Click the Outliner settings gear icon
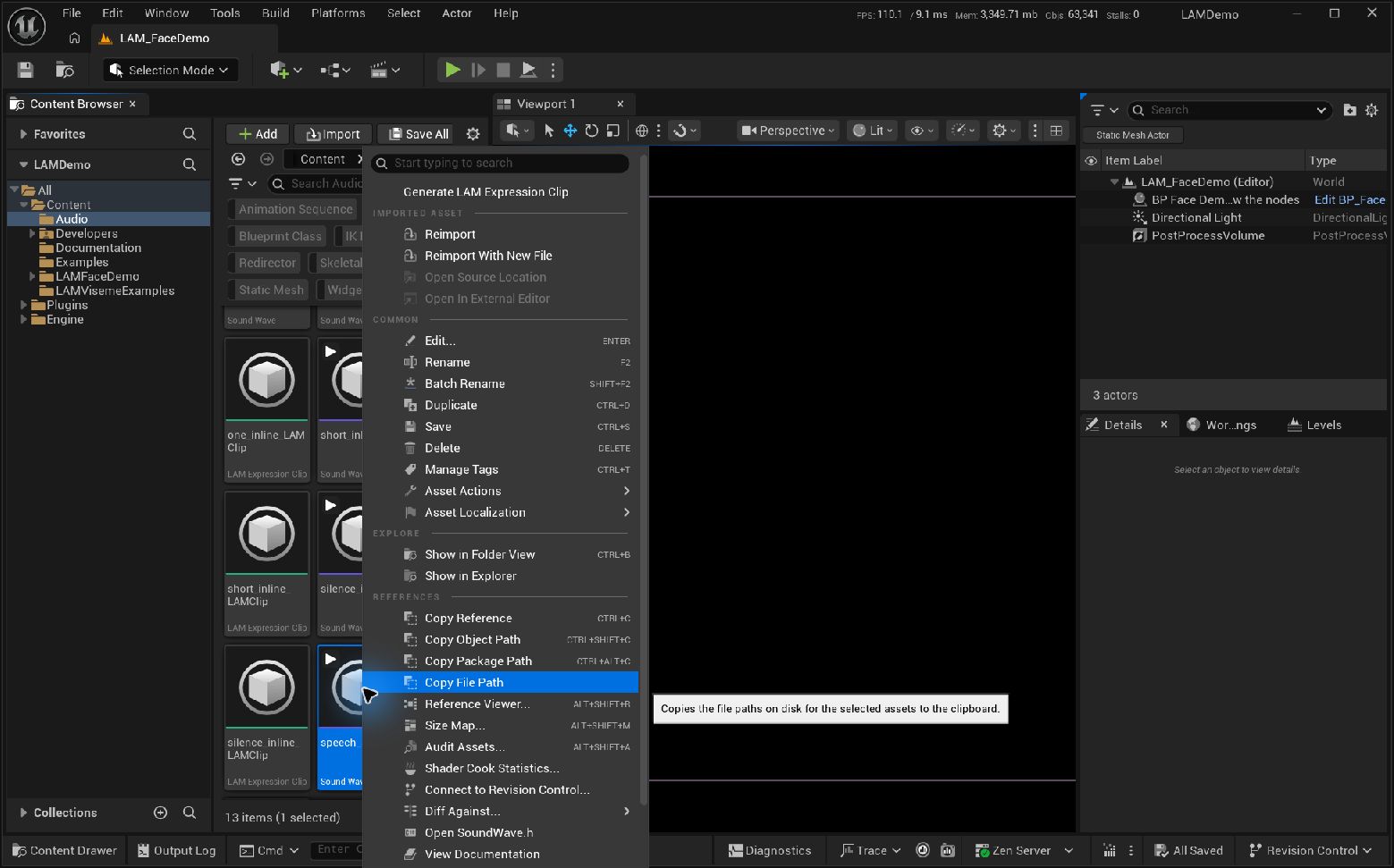1394x868 pixels. (1372, 110)
